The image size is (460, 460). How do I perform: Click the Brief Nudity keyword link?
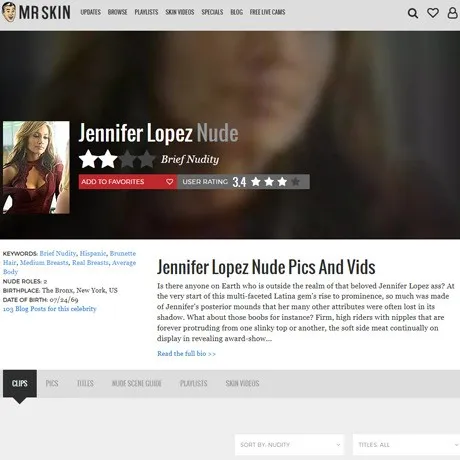pyautogui.click(x=58, y=253)
